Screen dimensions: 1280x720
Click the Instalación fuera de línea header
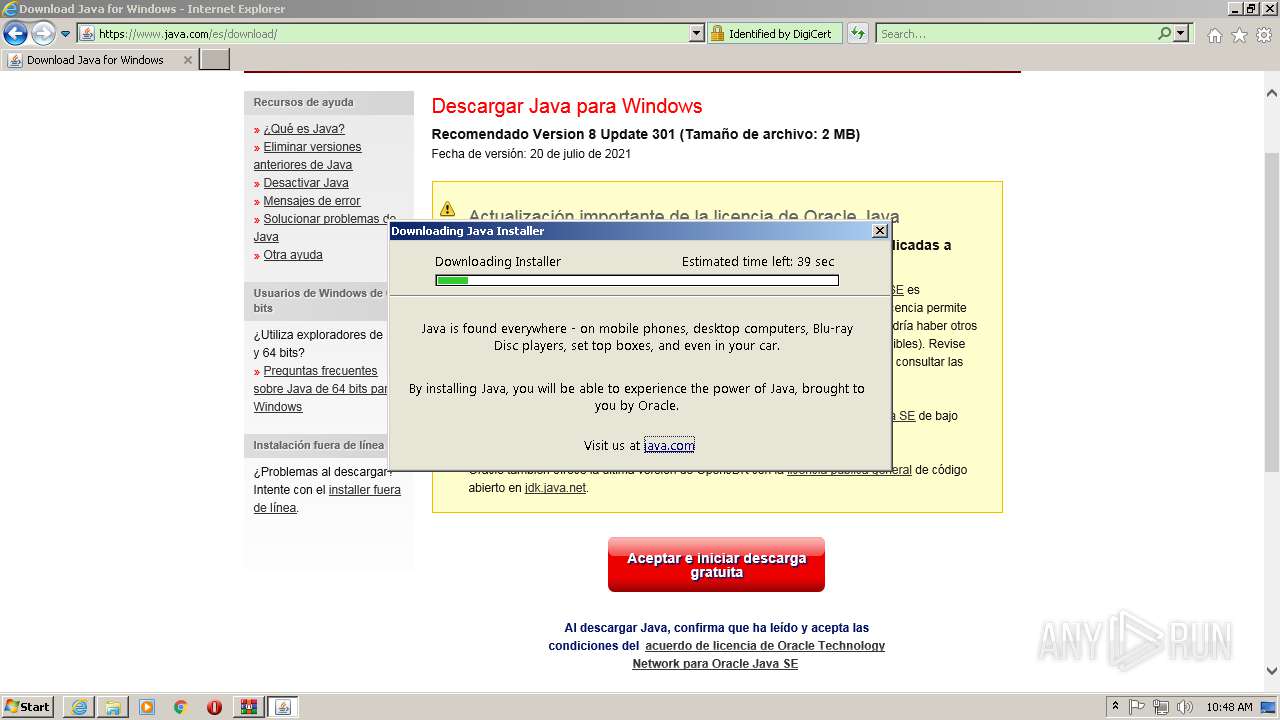(318, 445)
